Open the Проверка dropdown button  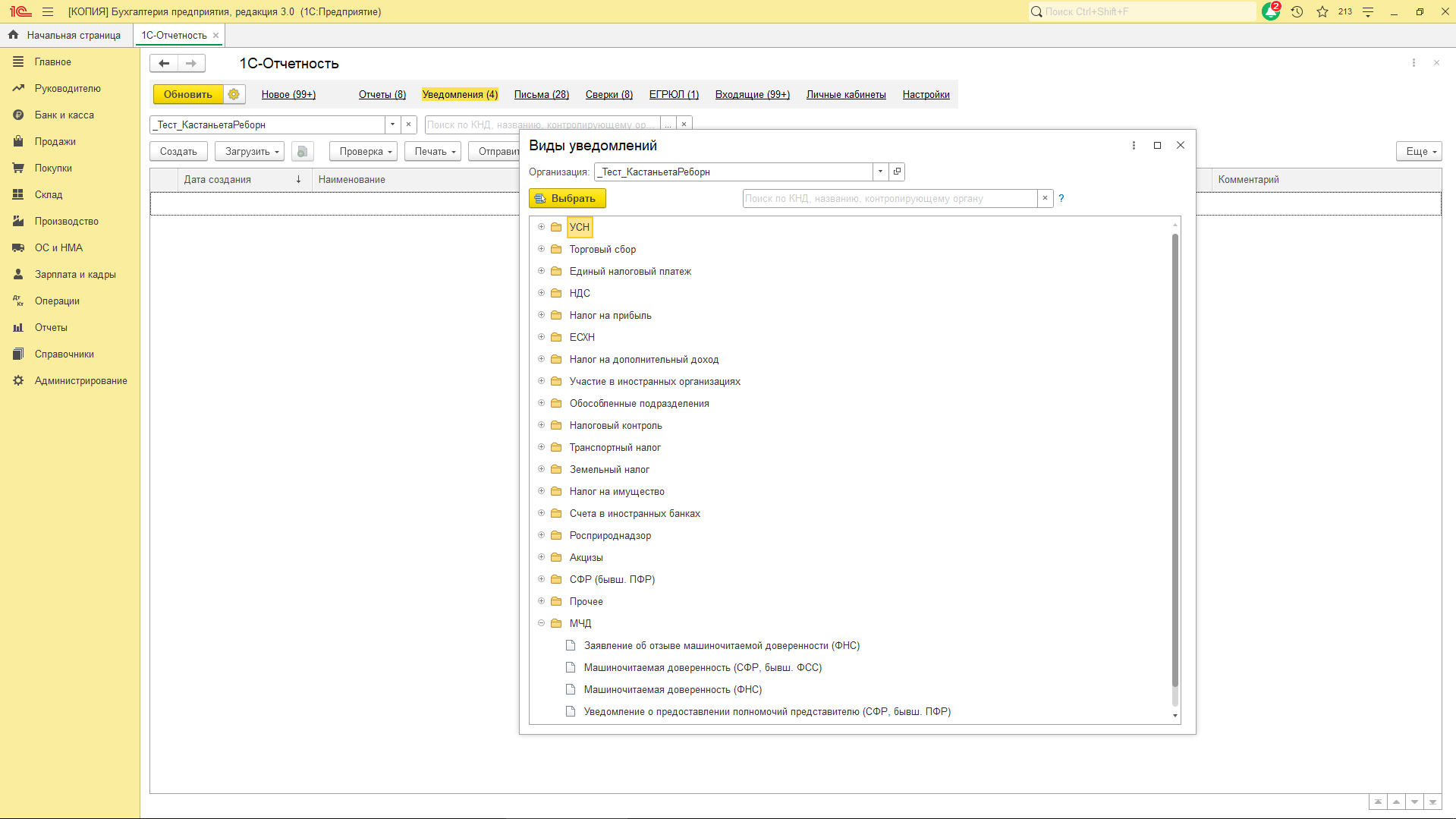pos(363,152)
